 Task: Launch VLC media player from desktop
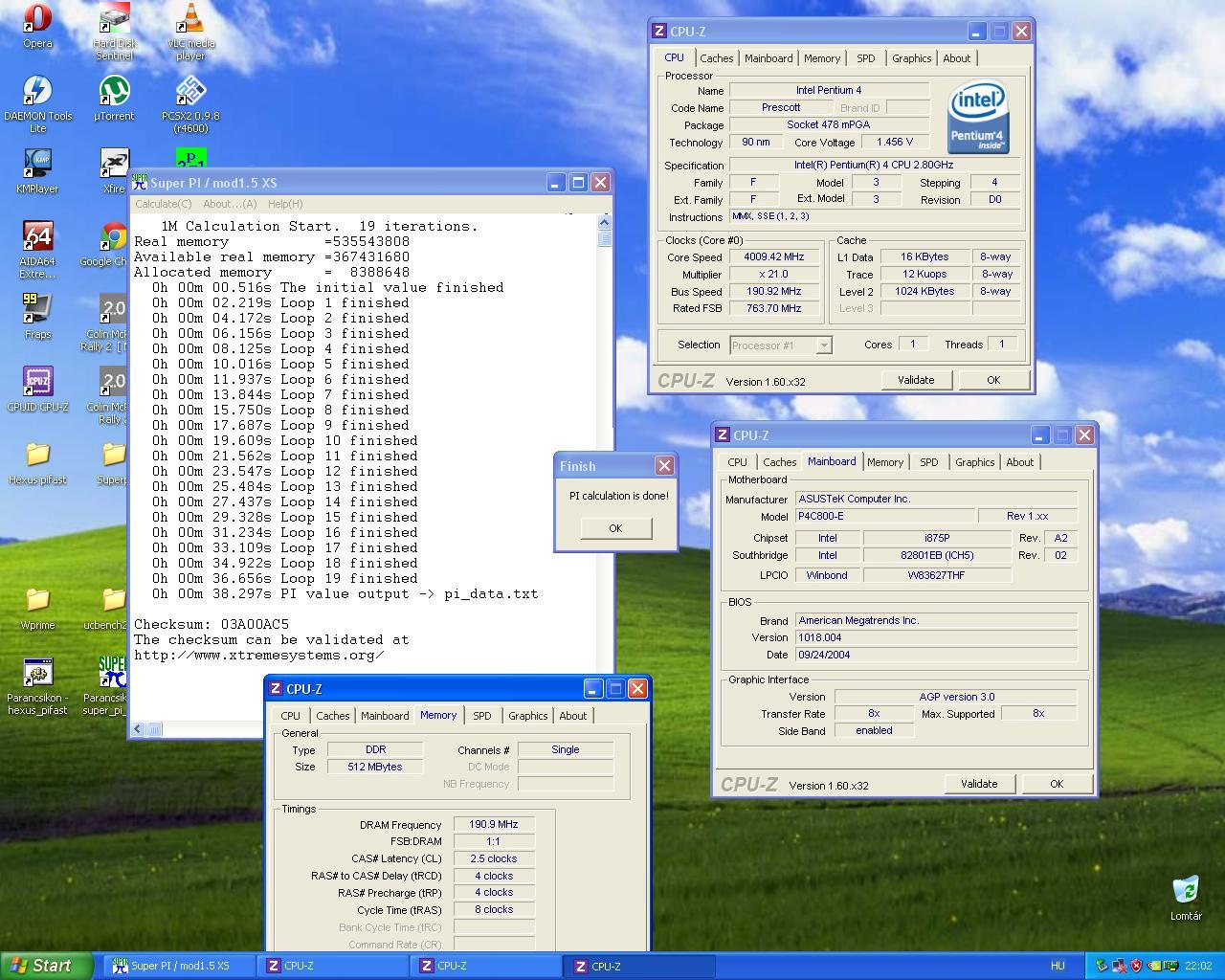click(190, 32)
